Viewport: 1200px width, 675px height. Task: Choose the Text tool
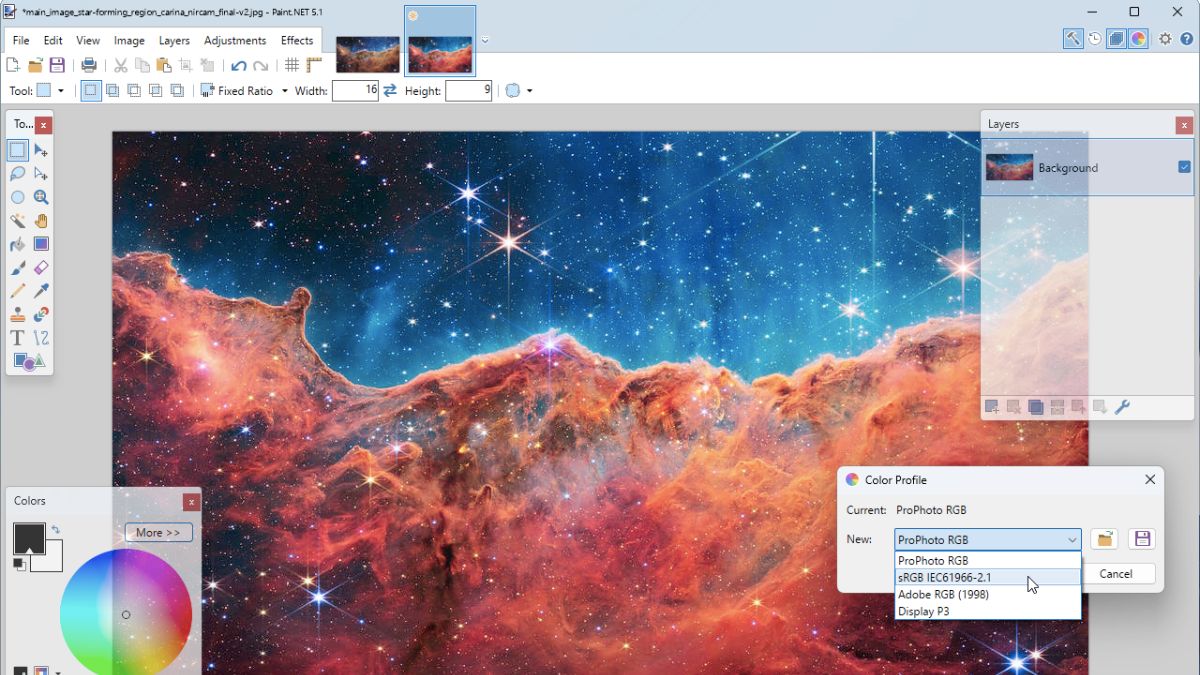[18, 338]
